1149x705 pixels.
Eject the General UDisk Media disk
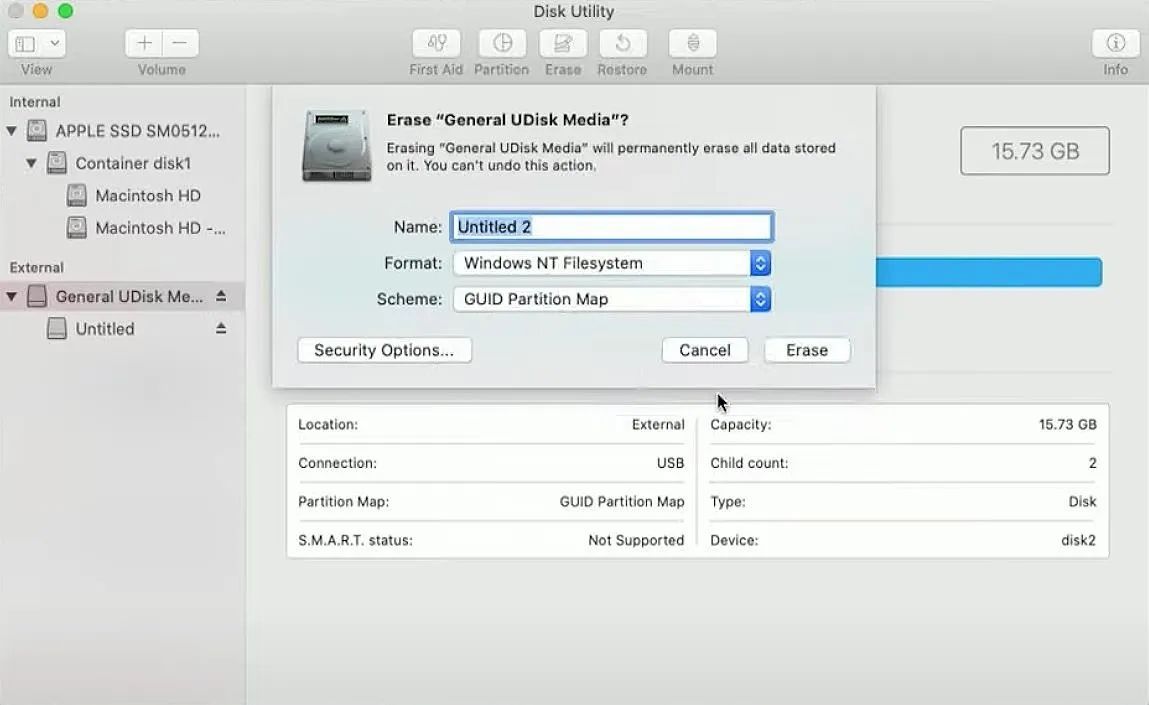click(221, 296)
